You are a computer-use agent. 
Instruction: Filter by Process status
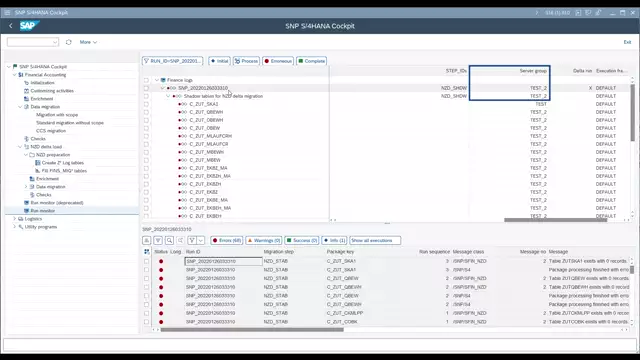(246, 61)
